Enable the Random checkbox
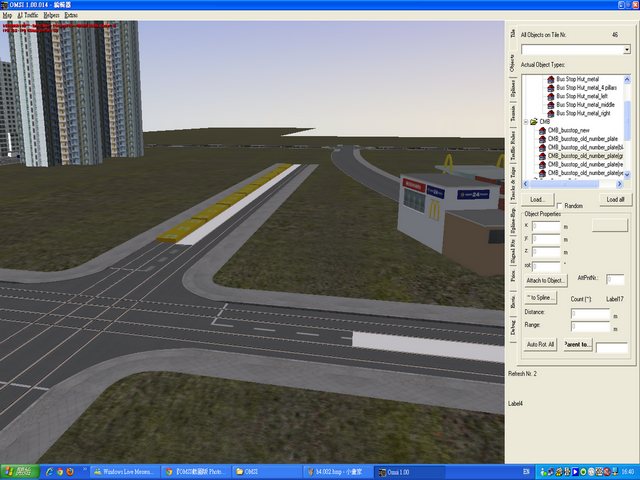Viewport: 640px width, 480px height. 557,205
